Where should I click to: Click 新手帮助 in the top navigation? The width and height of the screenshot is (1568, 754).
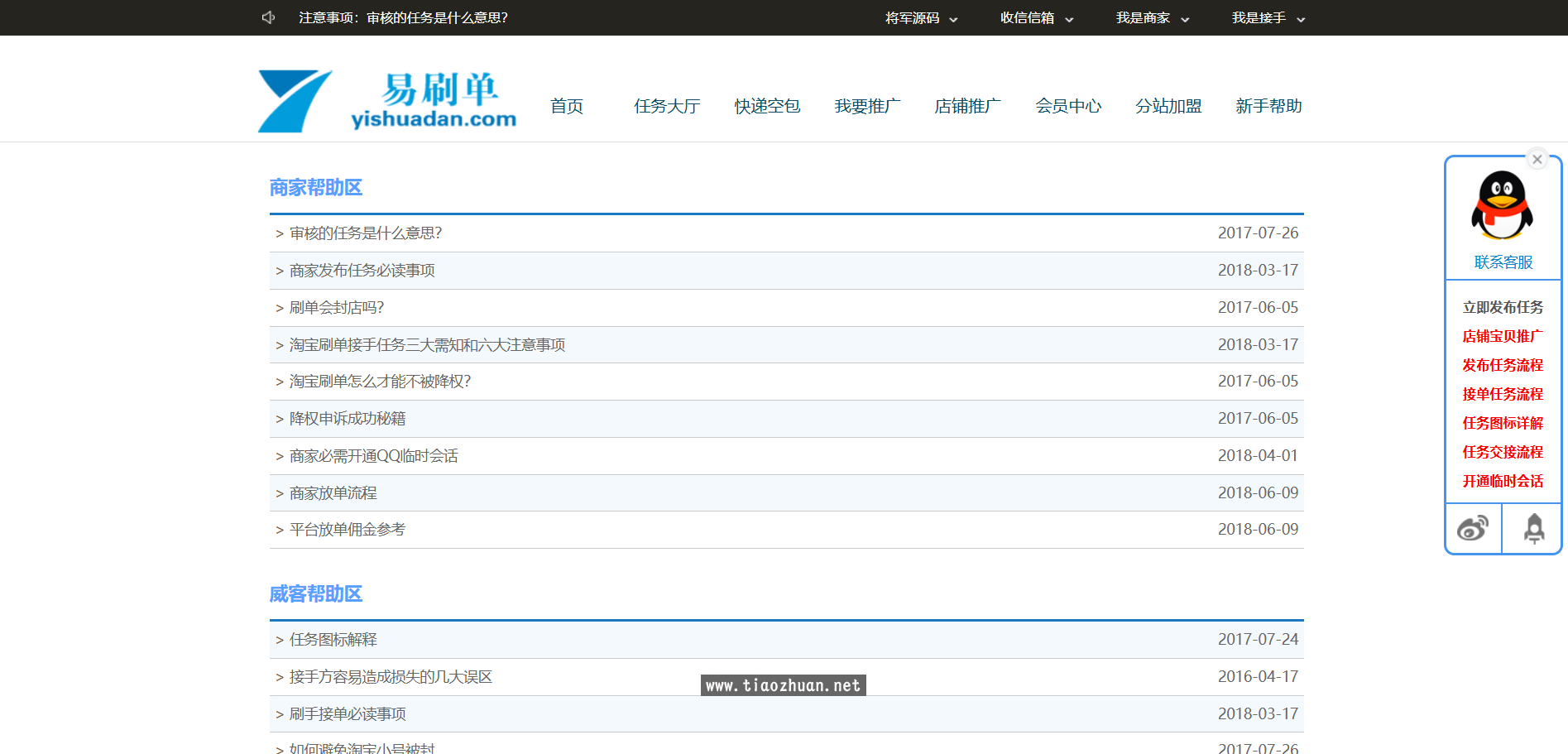tap(1268, 106)
